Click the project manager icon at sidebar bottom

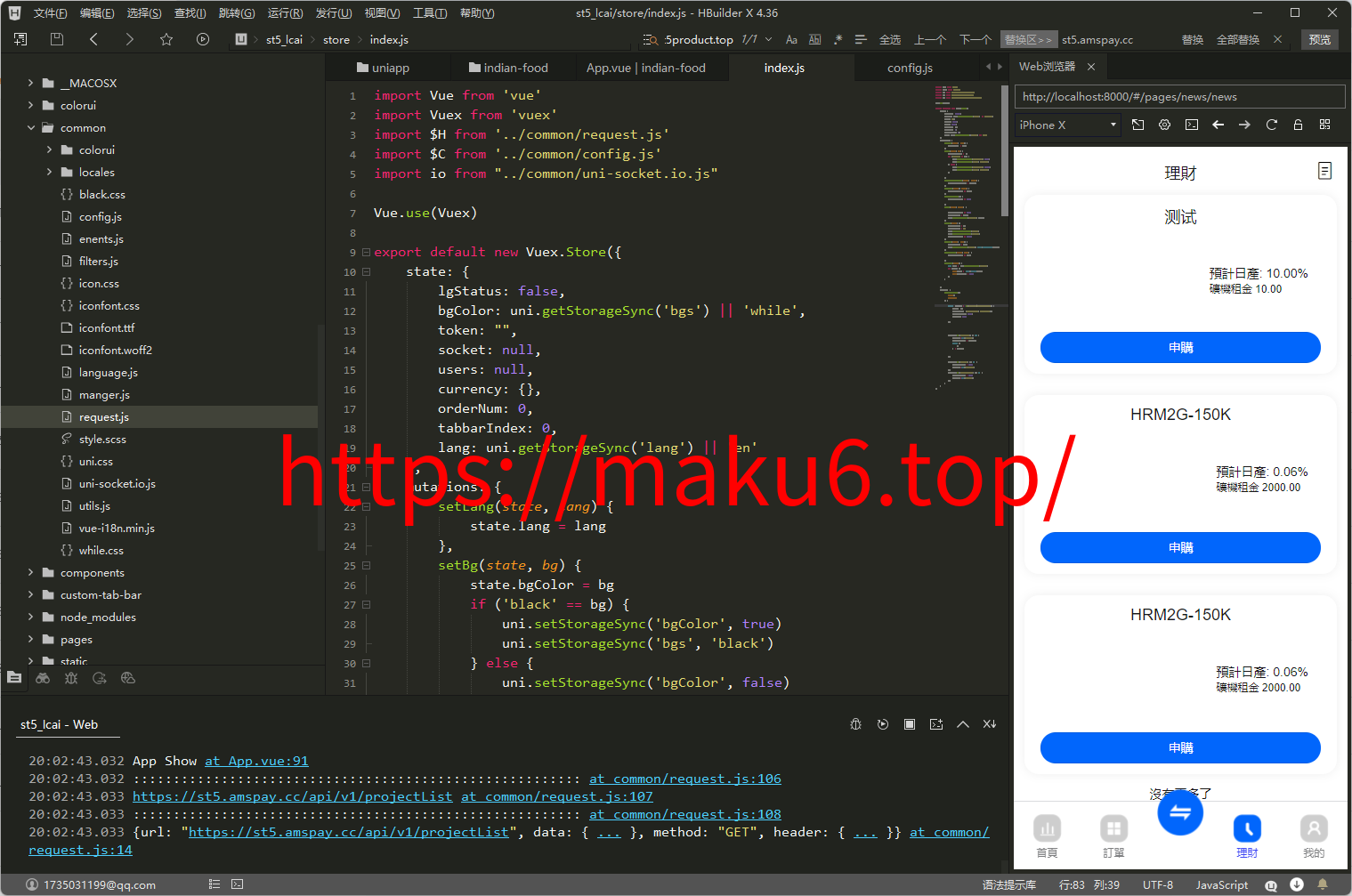click(x=13, y=677)
